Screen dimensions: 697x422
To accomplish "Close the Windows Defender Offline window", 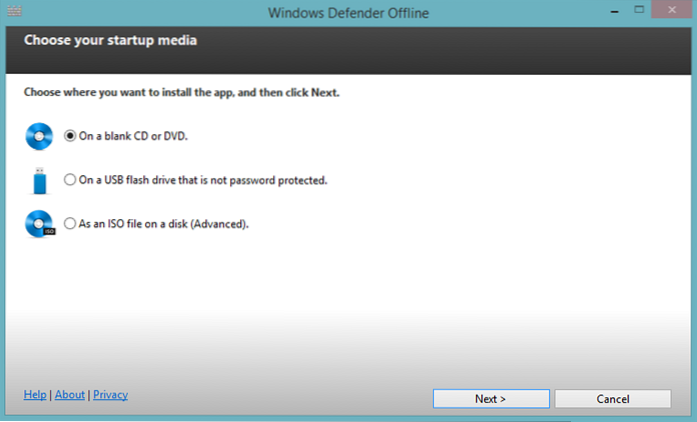I will point(672,9).
